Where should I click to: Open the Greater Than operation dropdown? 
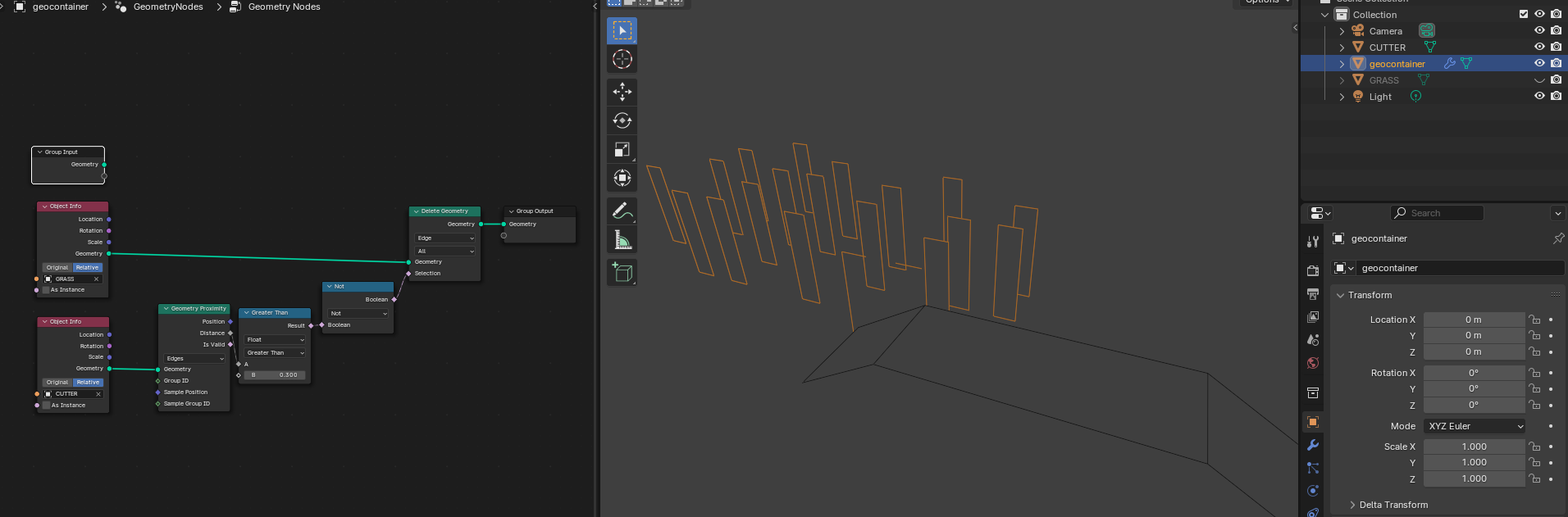click(275, 353)
